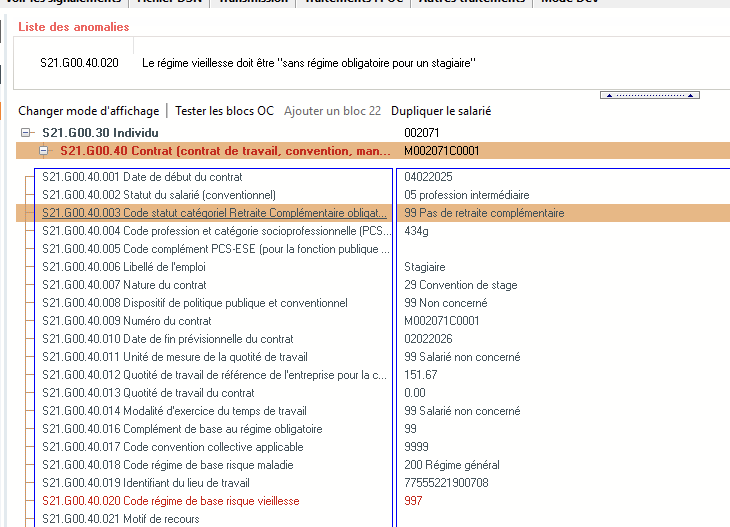This screenshot has height=527, width=730.
Task: Open the Autres traitements tab
Action: [476, 2]
